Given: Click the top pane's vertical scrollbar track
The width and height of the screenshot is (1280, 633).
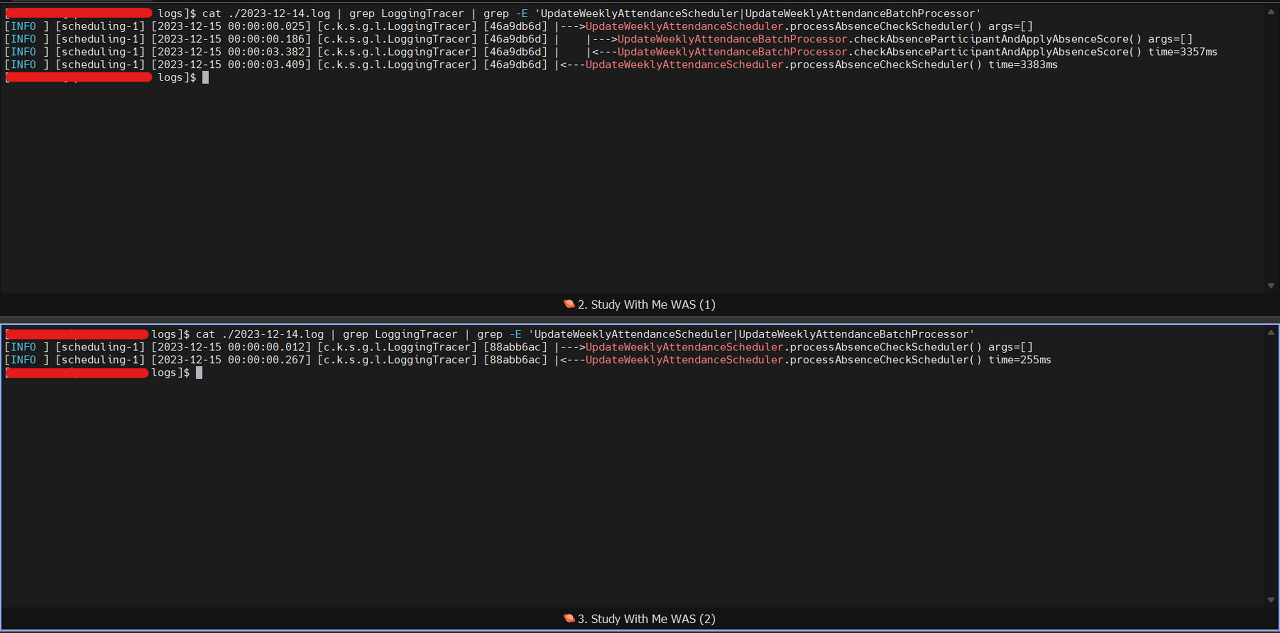Looking at the screenshot, I should pyautogui.click(x=1272, y=147).
